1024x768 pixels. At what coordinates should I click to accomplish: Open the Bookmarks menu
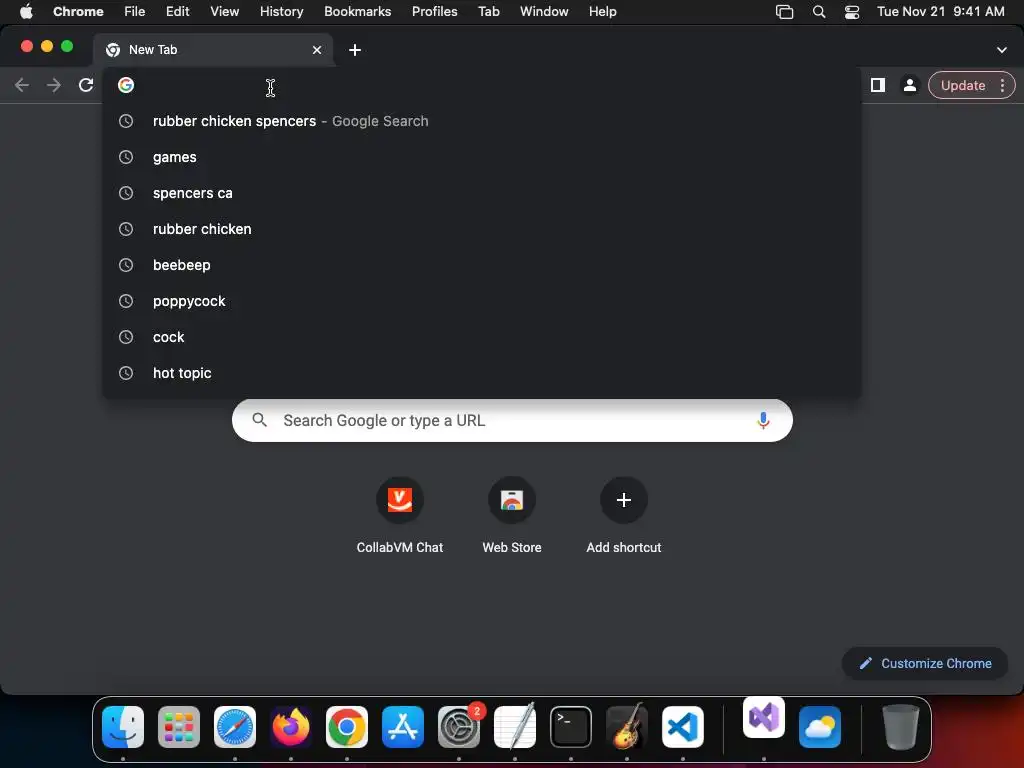tap(357, 11)
